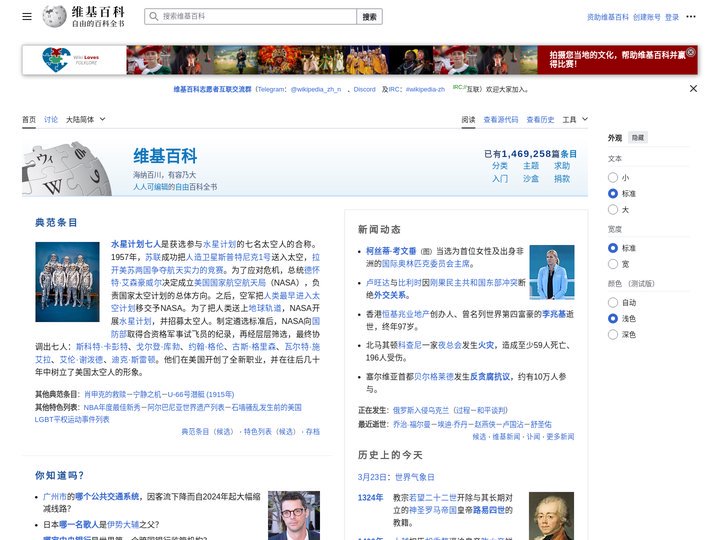Select small text size
720x540 pixels.
(x=613, y=177)
